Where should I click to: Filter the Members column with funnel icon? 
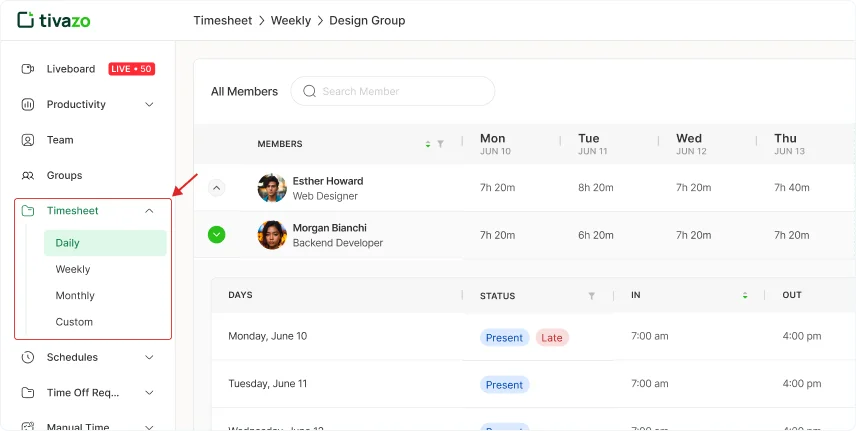point(440,144)
